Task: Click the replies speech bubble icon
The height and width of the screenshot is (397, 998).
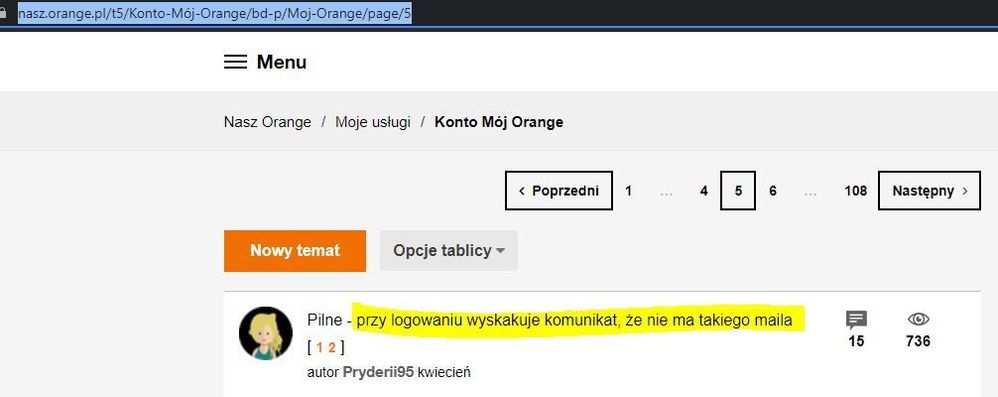Action: [x=856, y=319]
